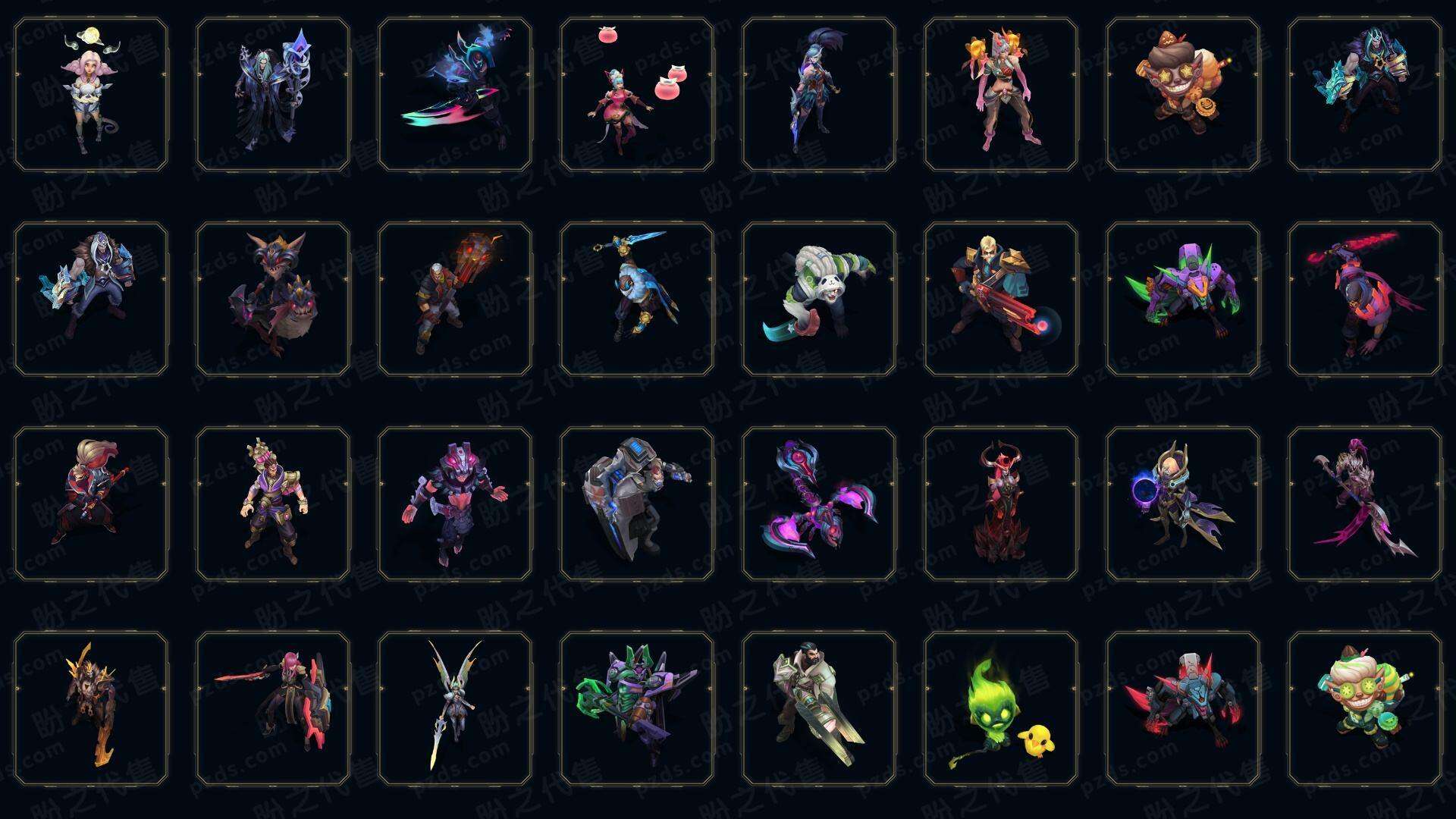1456x819 pixels.
Task: Select the pink-haired rider with red blade
Action: click(273, 708)
